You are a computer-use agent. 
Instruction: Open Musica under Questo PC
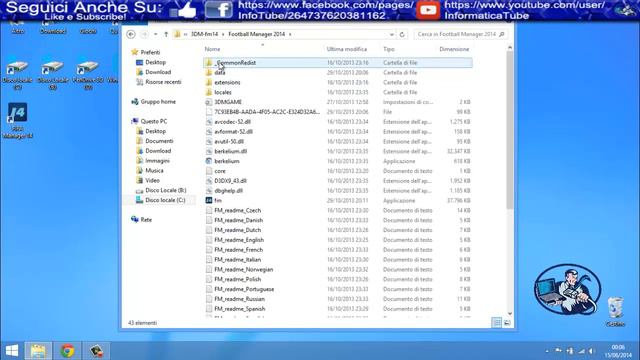click(x=154, y=171)
